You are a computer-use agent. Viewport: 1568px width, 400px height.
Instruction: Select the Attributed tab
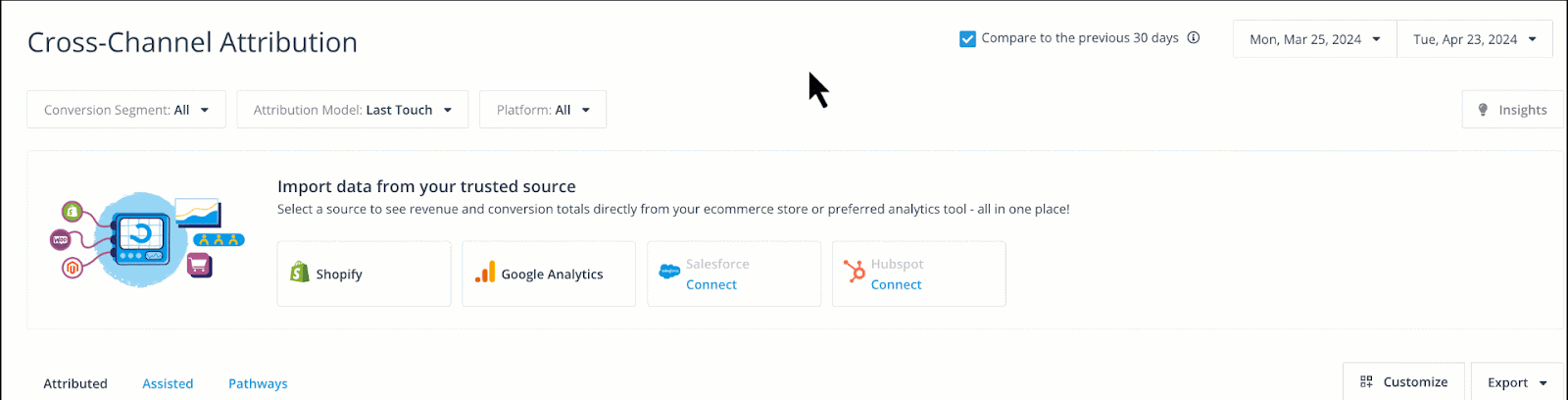click(x=75, y=383)
